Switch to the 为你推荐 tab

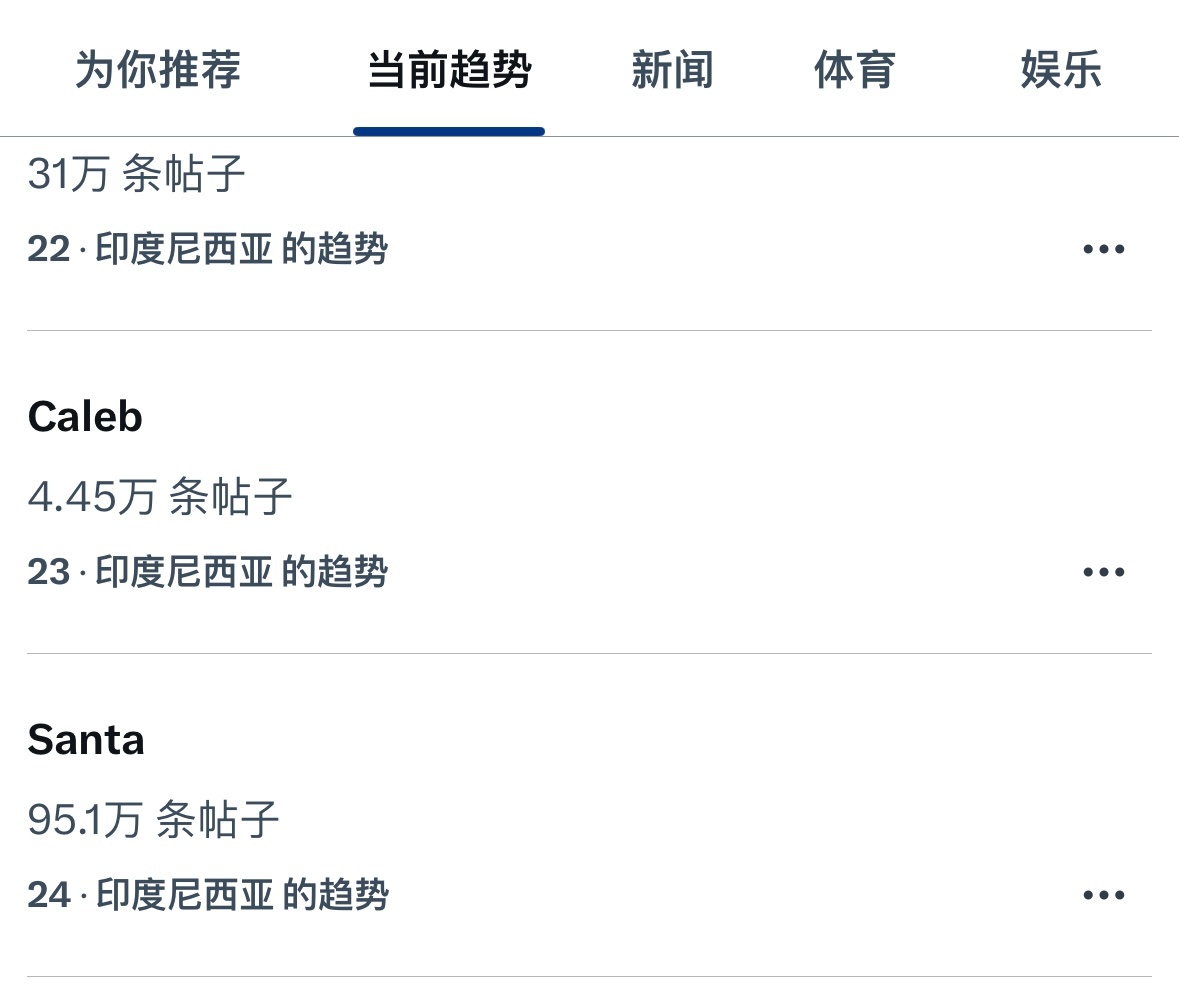(x=158, y=71)
